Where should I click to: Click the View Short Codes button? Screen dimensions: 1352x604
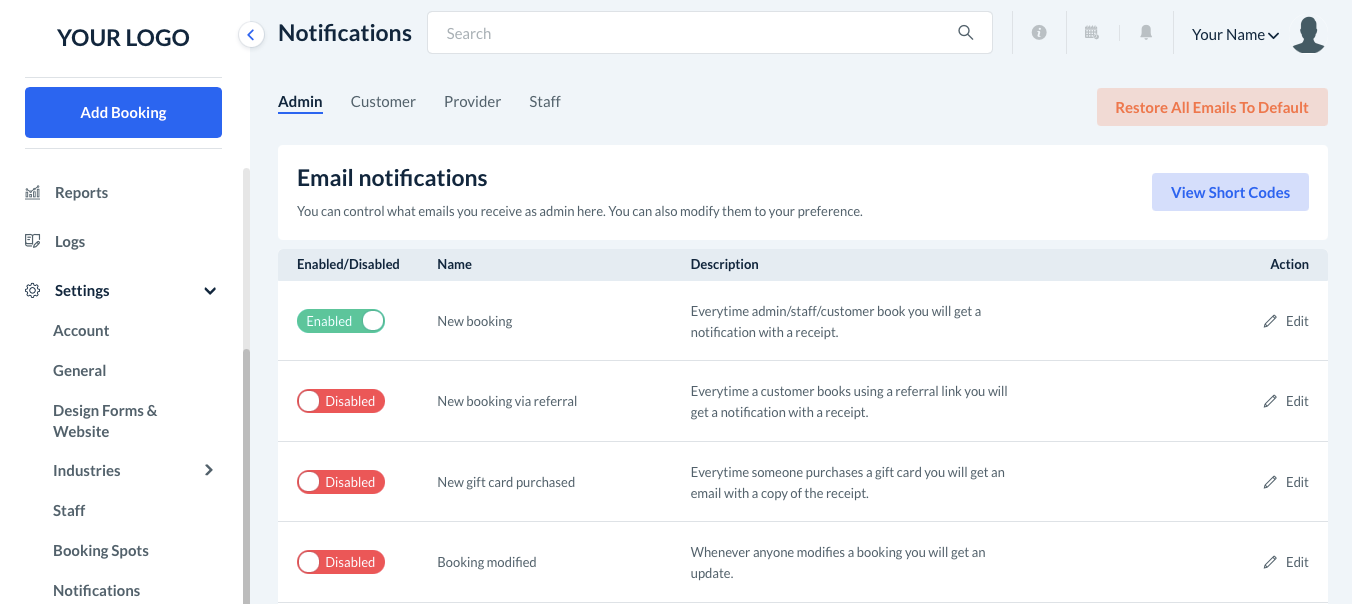click(x=1230, y=192)
